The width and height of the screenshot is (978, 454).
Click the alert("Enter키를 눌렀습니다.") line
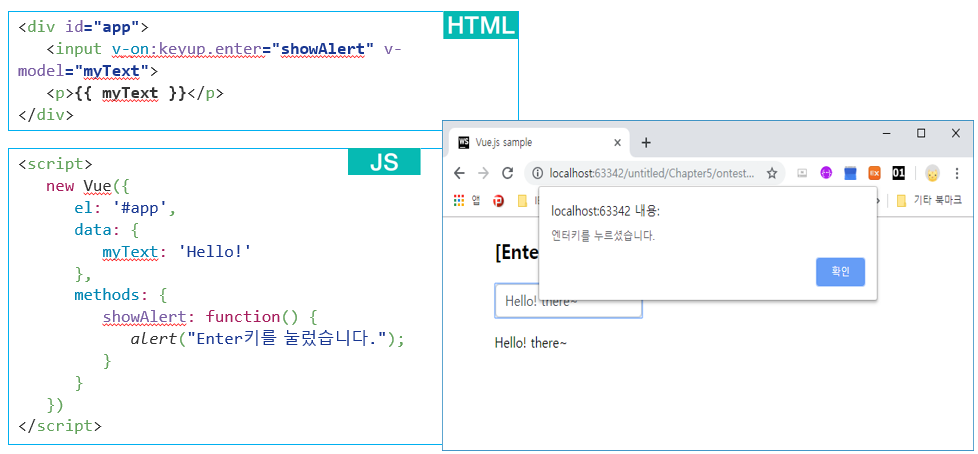[268, 339]
